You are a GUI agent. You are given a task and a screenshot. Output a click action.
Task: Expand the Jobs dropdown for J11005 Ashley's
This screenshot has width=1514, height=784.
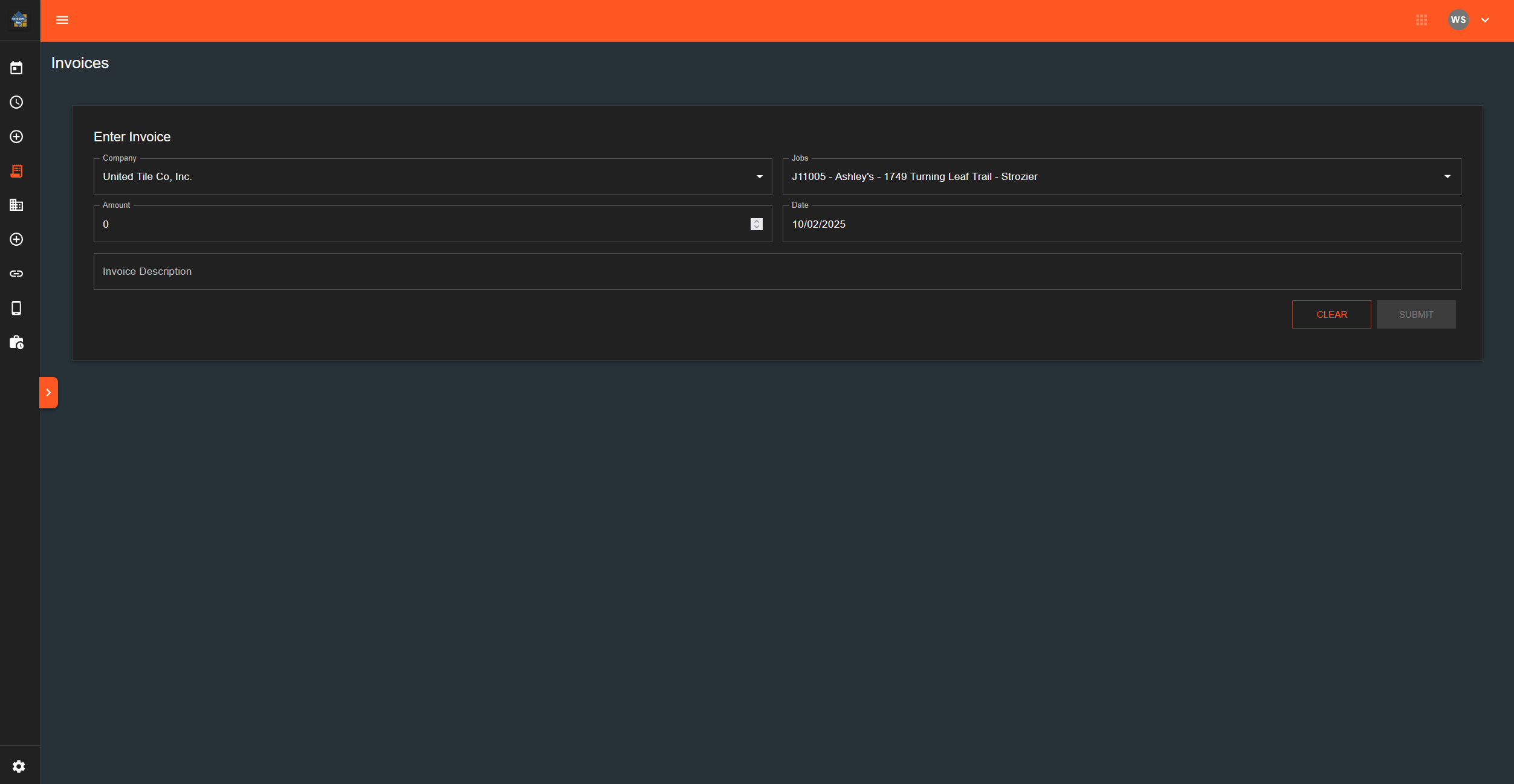[x=1448, y=176]
